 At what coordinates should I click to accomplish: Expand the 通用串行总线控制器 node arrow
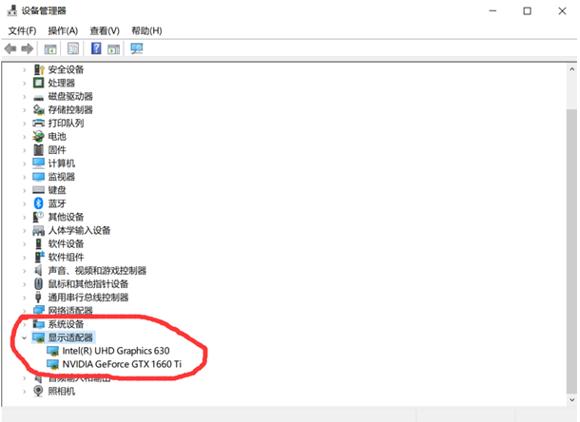(24, 298)
